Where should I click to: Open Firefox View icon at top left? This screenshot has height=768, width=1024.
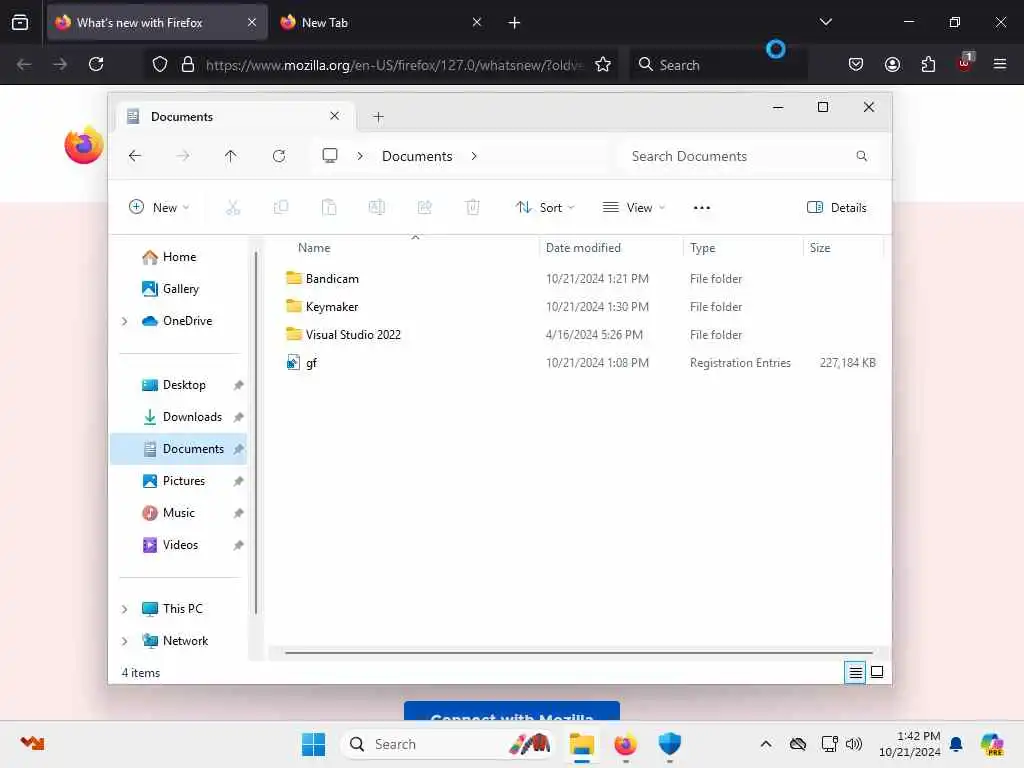(20, 22)
